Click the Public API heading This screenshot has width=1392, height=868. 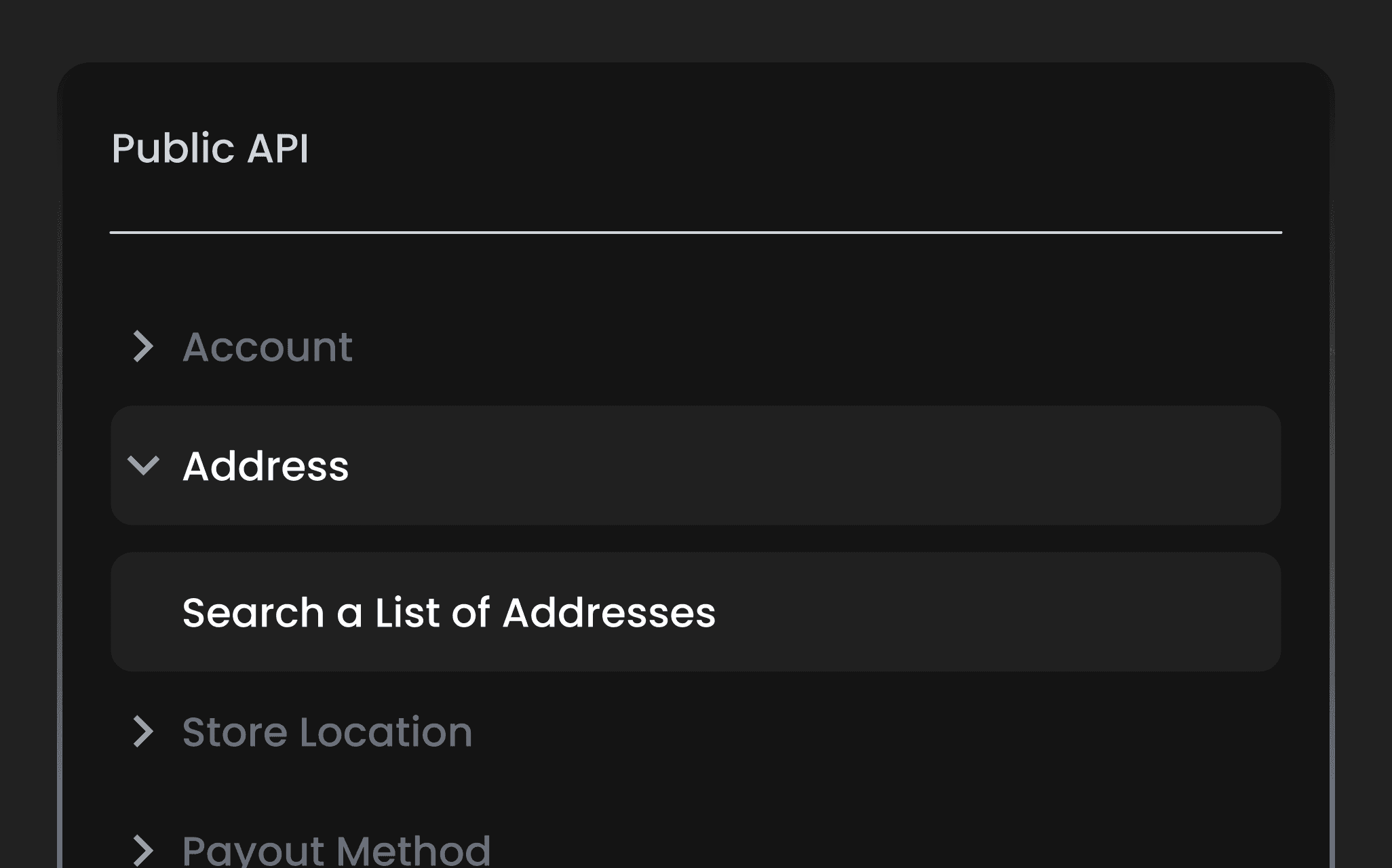[x=210, y=148]
